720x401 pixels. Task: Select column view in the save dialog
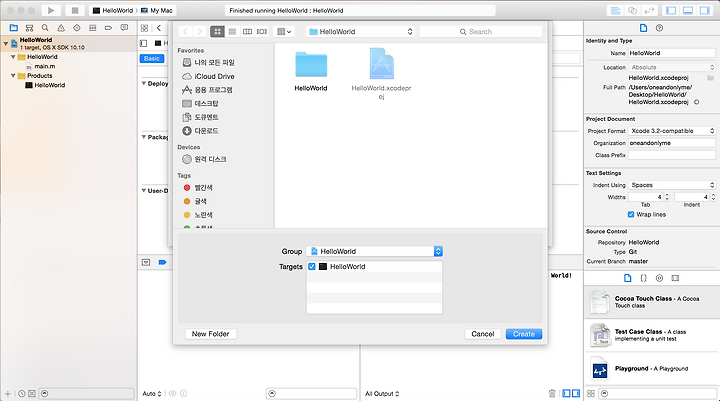[247, 31]
